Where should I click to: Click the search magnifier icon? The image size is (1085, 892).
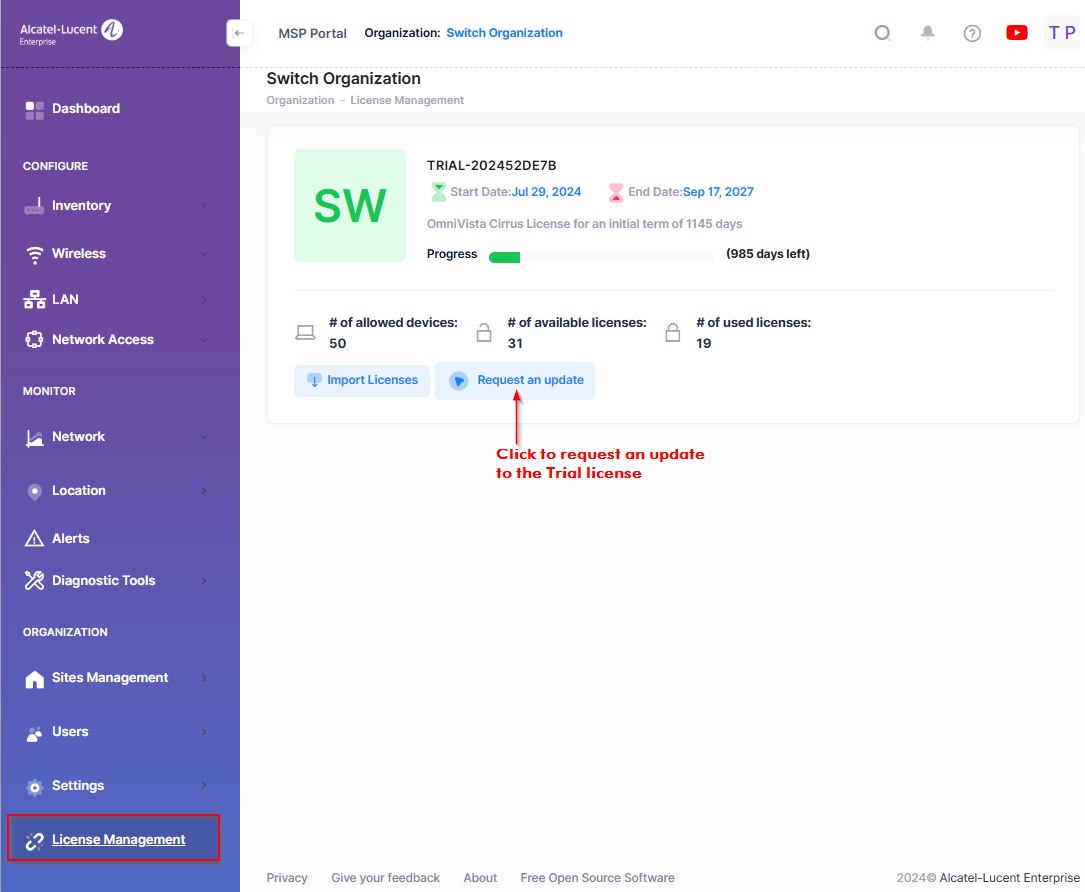pyautogui.click(x=882, y=33)
